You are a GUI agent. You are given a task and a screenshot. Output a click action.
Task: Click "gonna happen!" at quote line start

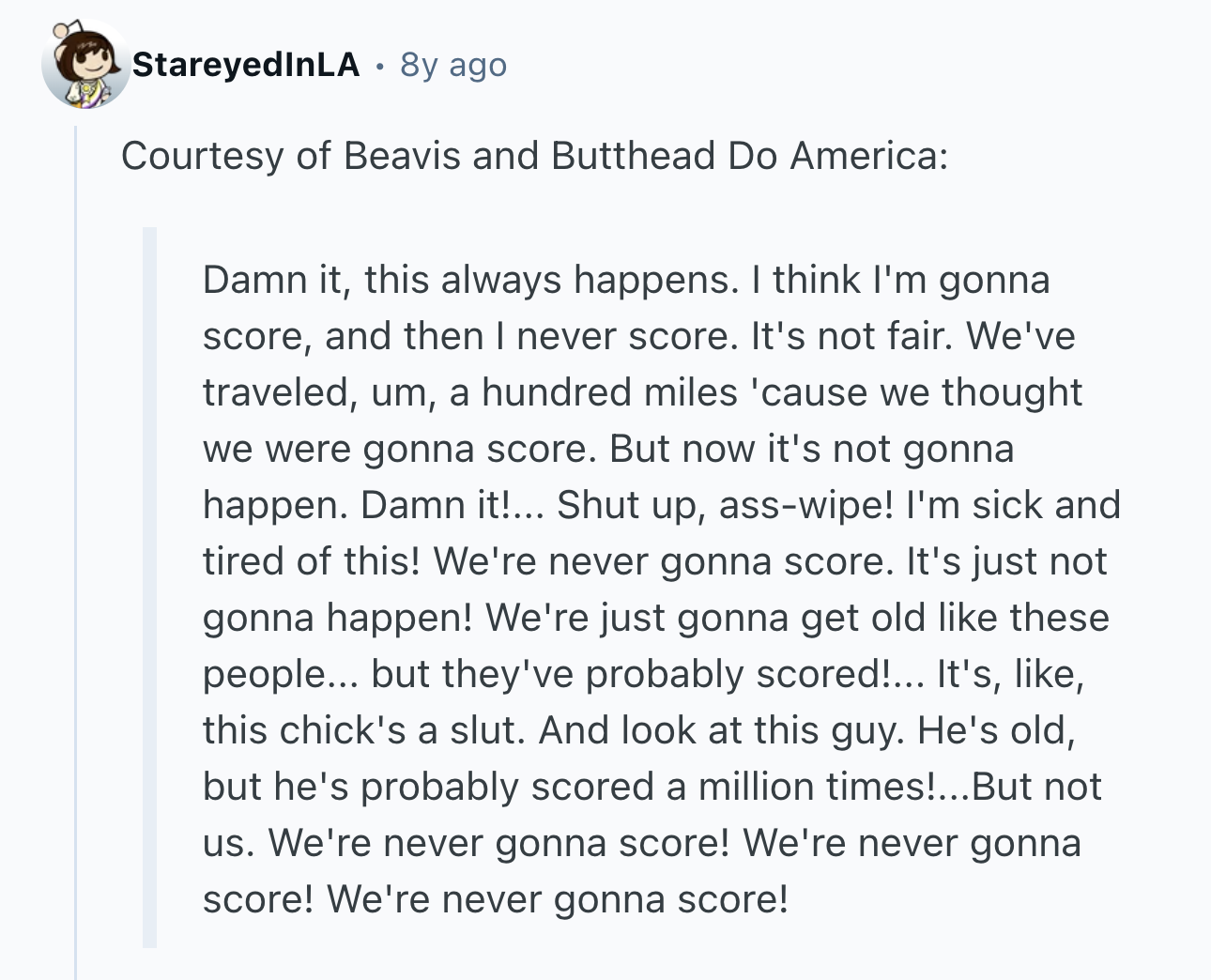point(339,618)
